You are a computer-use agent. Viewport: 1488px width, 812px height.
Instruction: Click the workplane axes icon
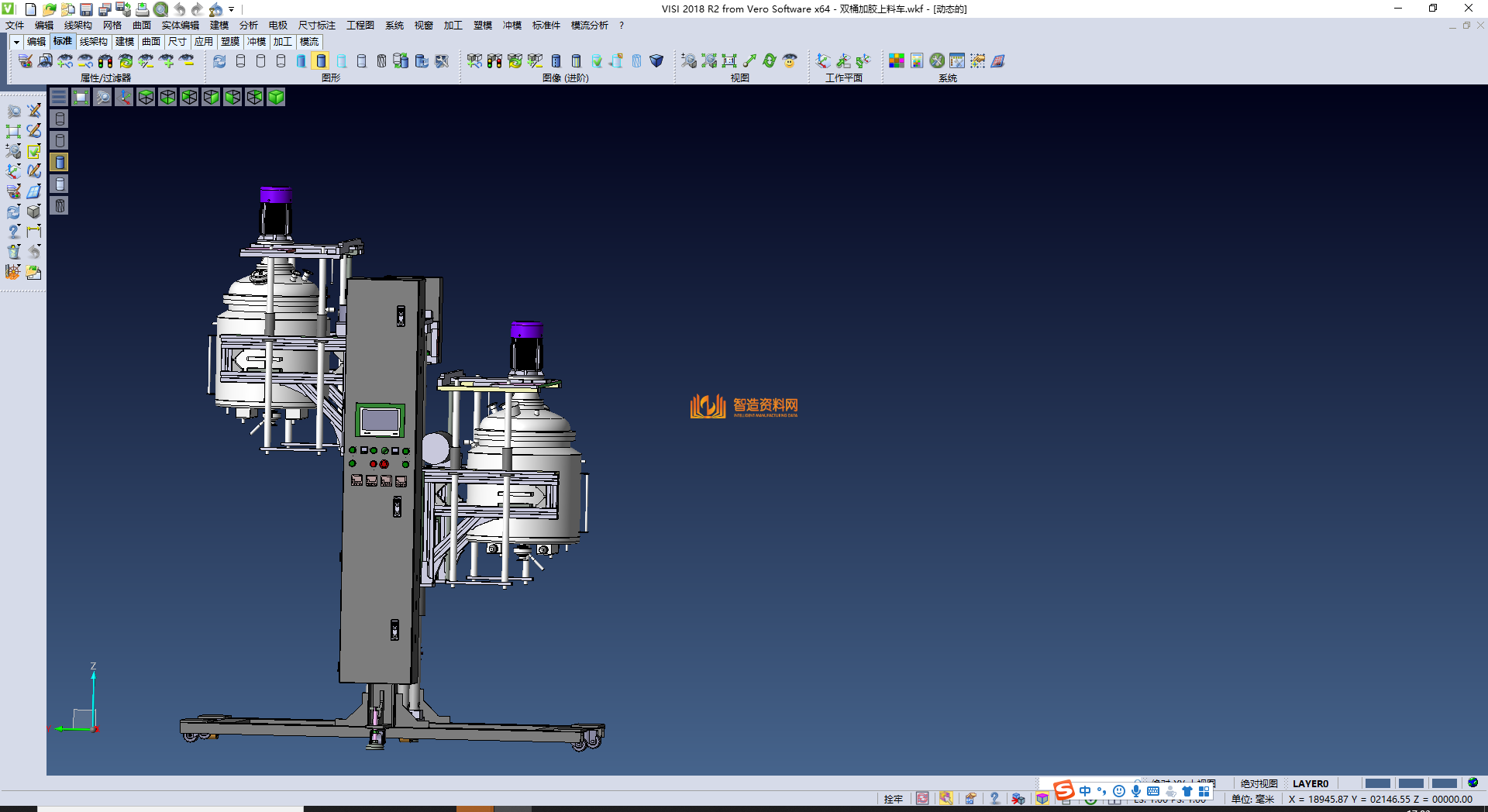pos(823,61)
